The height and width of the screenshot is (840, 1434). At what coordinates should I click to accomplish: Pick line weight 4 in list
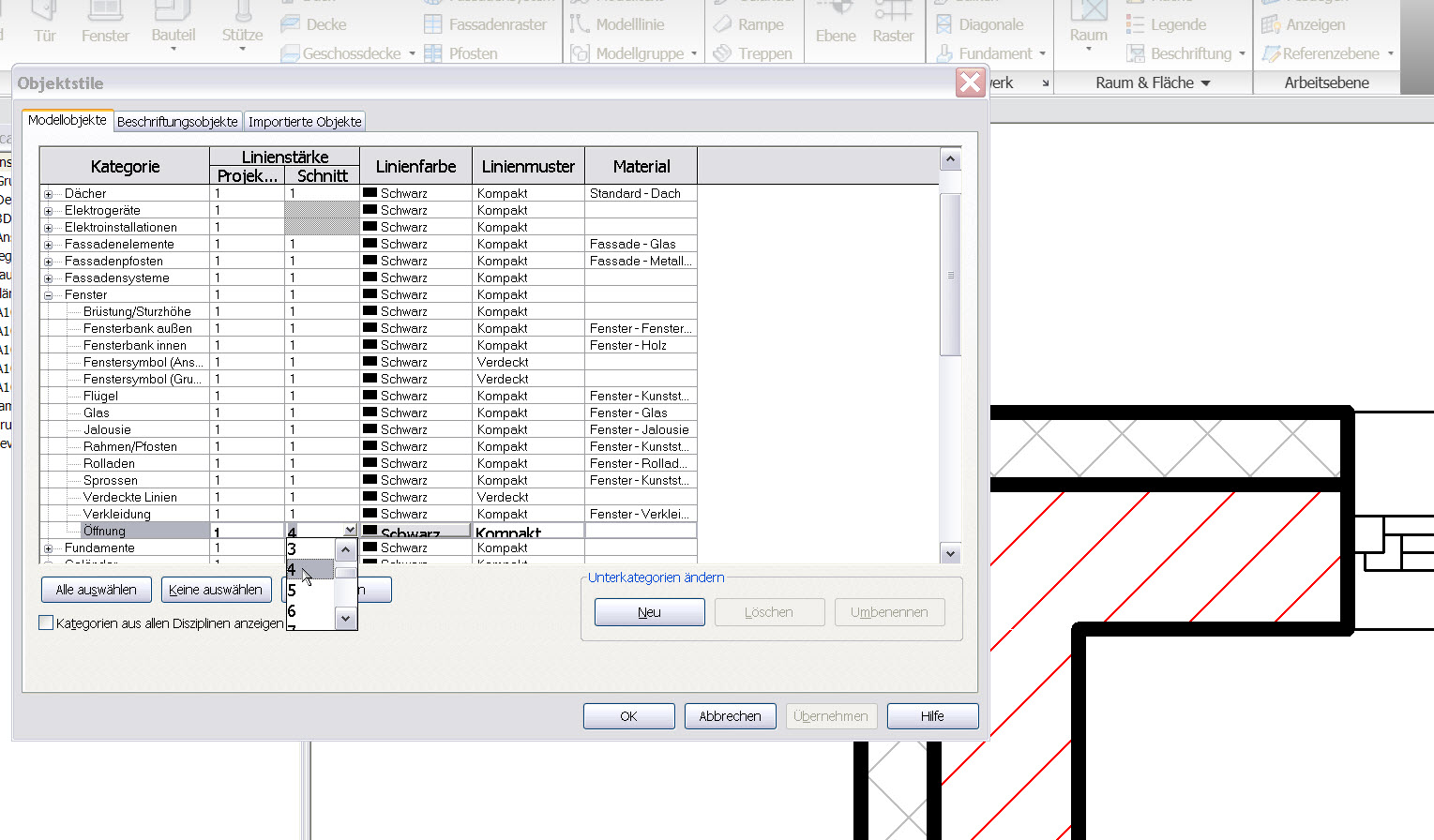point(310,569)
